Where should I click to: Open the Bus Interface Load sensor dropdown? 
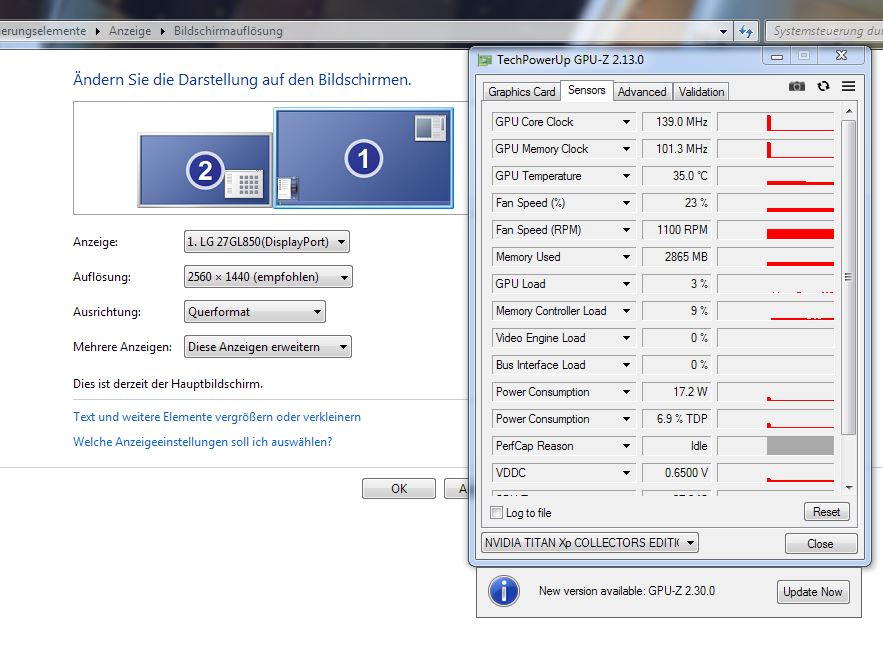point(626,365)
